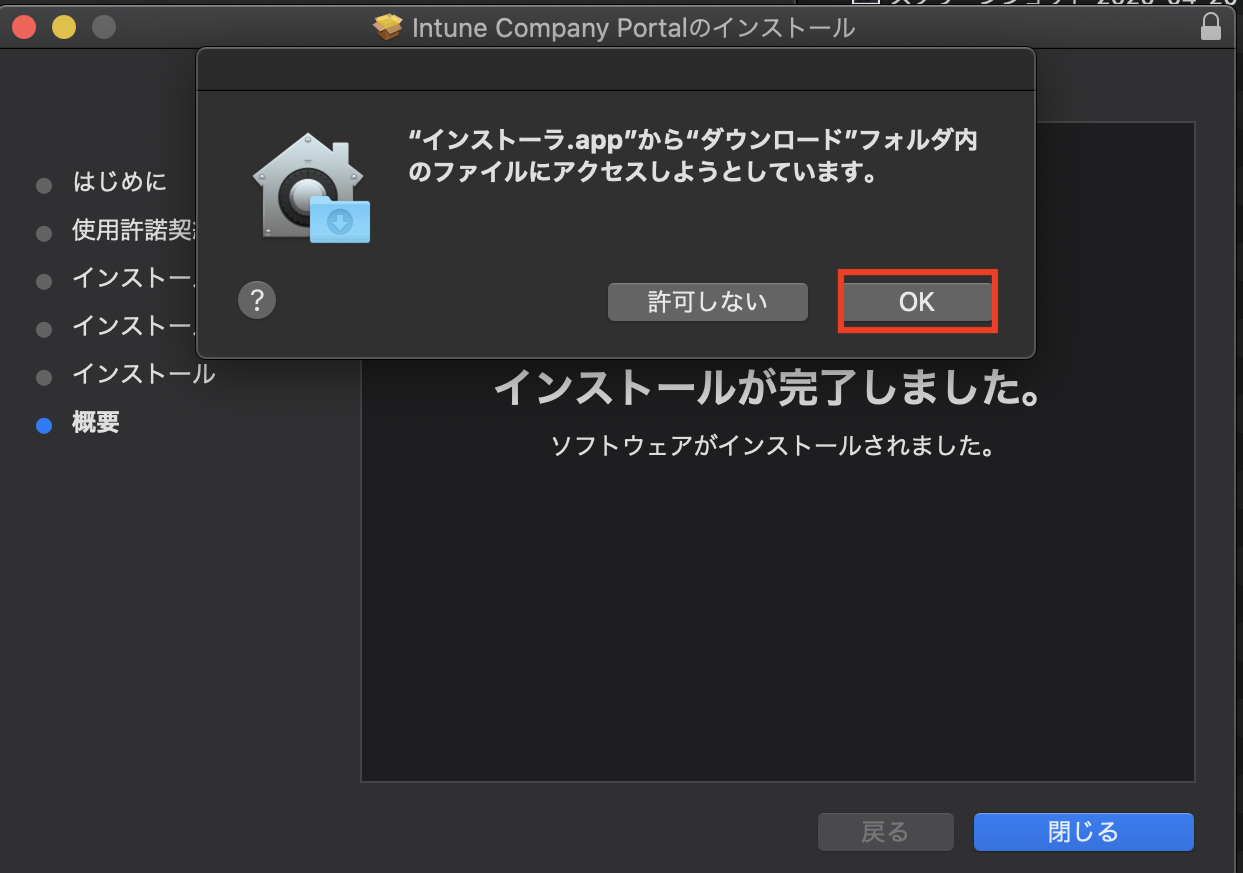
Task: Click the lock icon in title bar
Action: (1210, 27)
